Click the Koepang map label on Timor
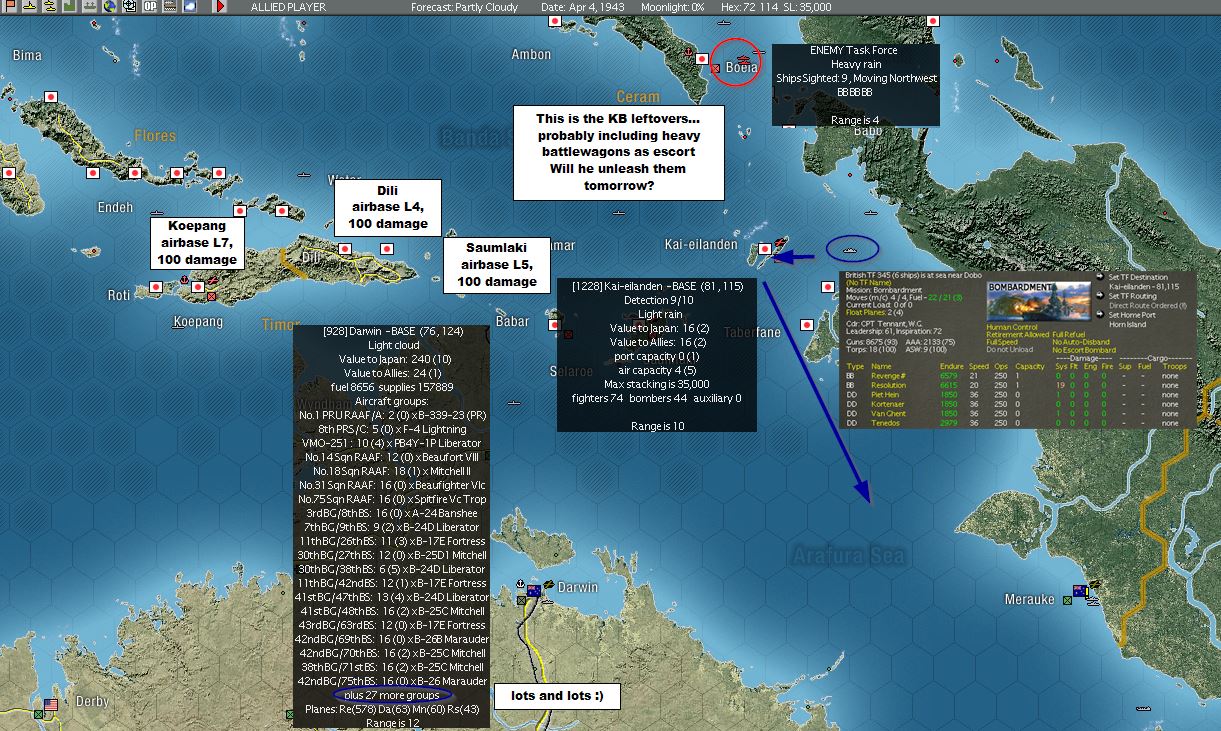 point(198,321)
